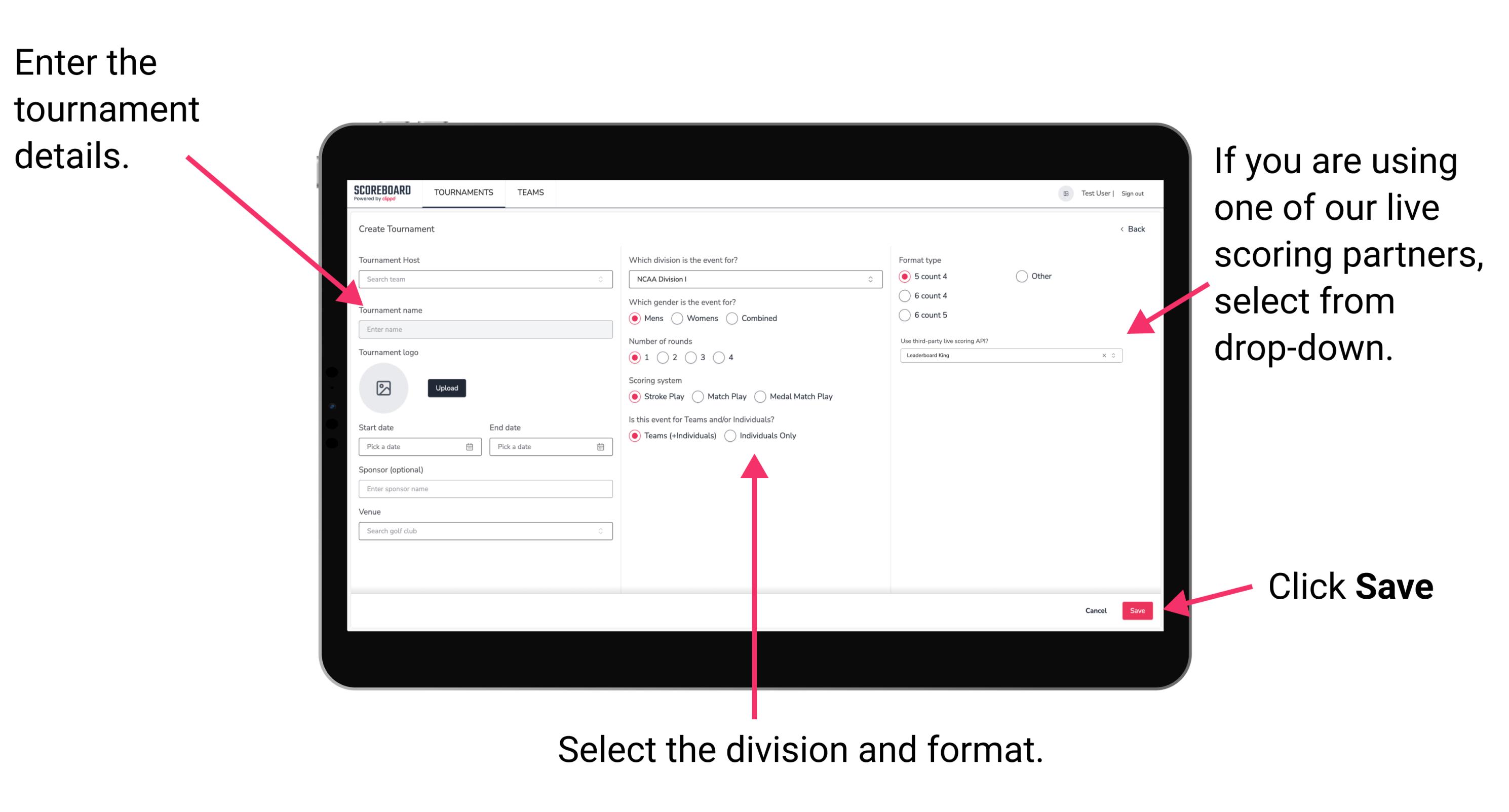The image size is (1509, 812).
Task: Enter name in Tournament name field
Action: [485, 330]
